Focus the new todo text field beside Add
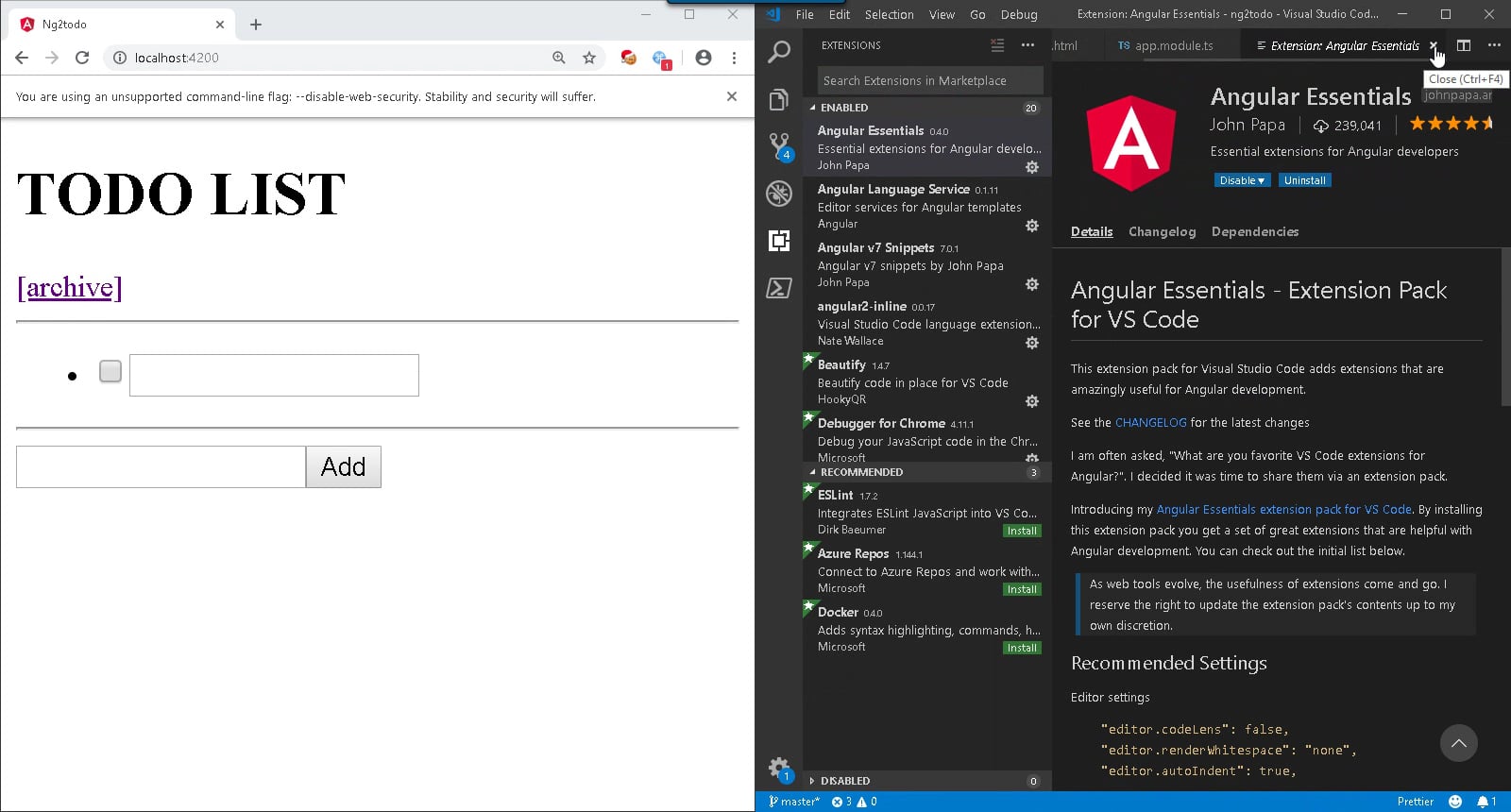 click(161, 466)
